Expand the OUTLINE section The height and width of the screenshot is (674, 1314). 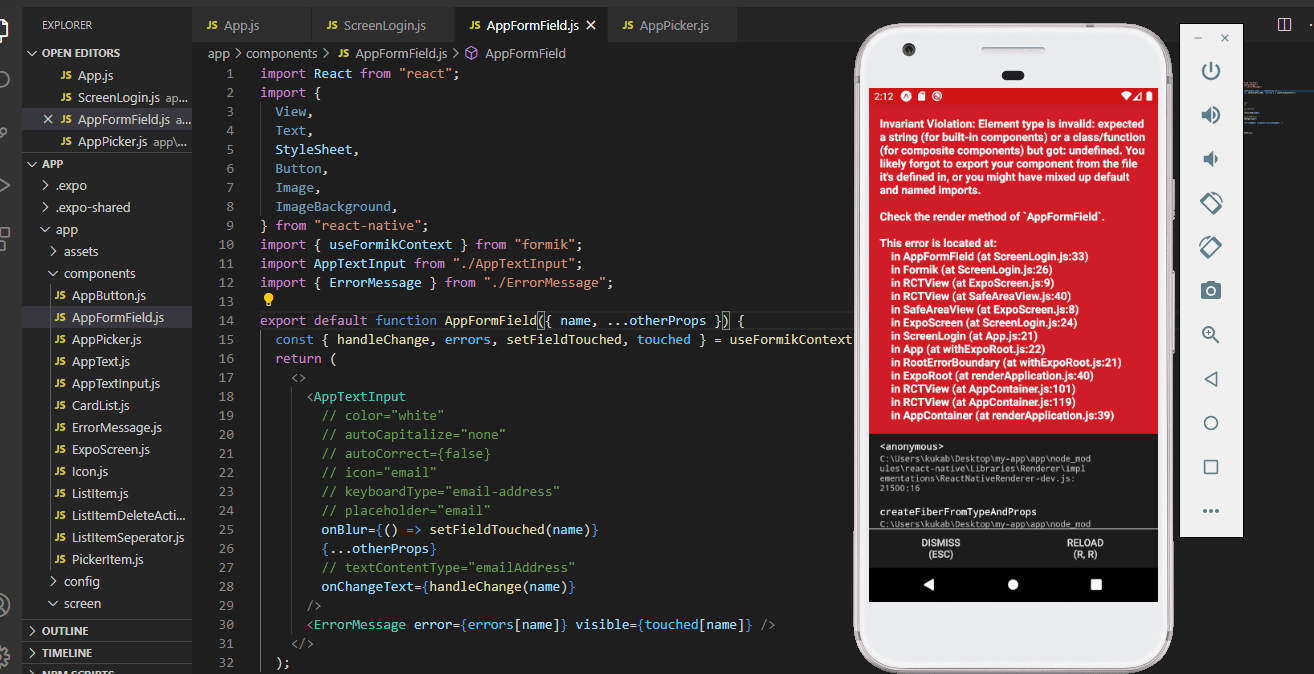tap(64, 629)
